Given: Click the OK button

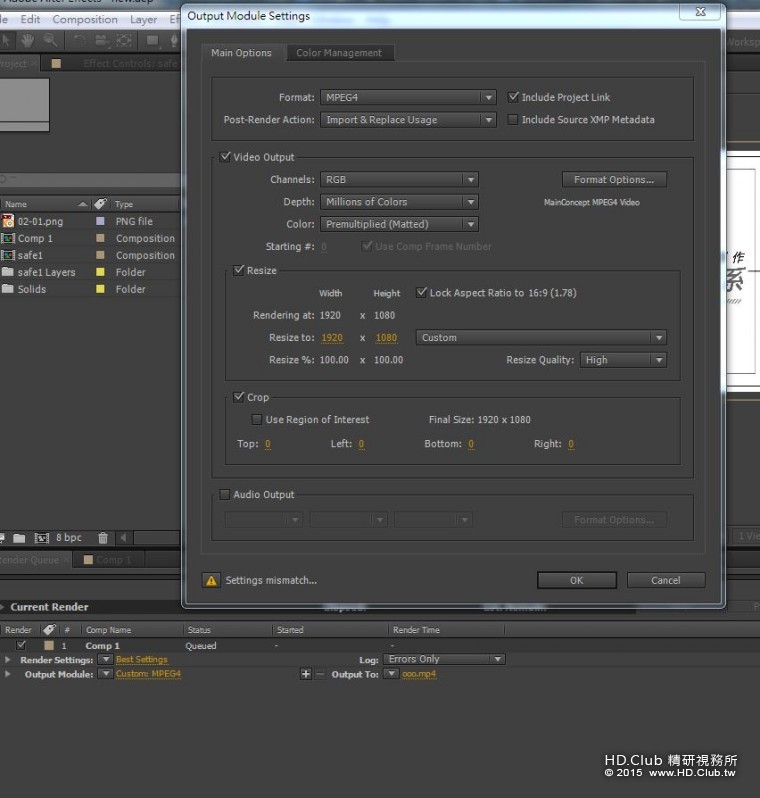Looking at the screenshot, I should [x=576, y=580].
